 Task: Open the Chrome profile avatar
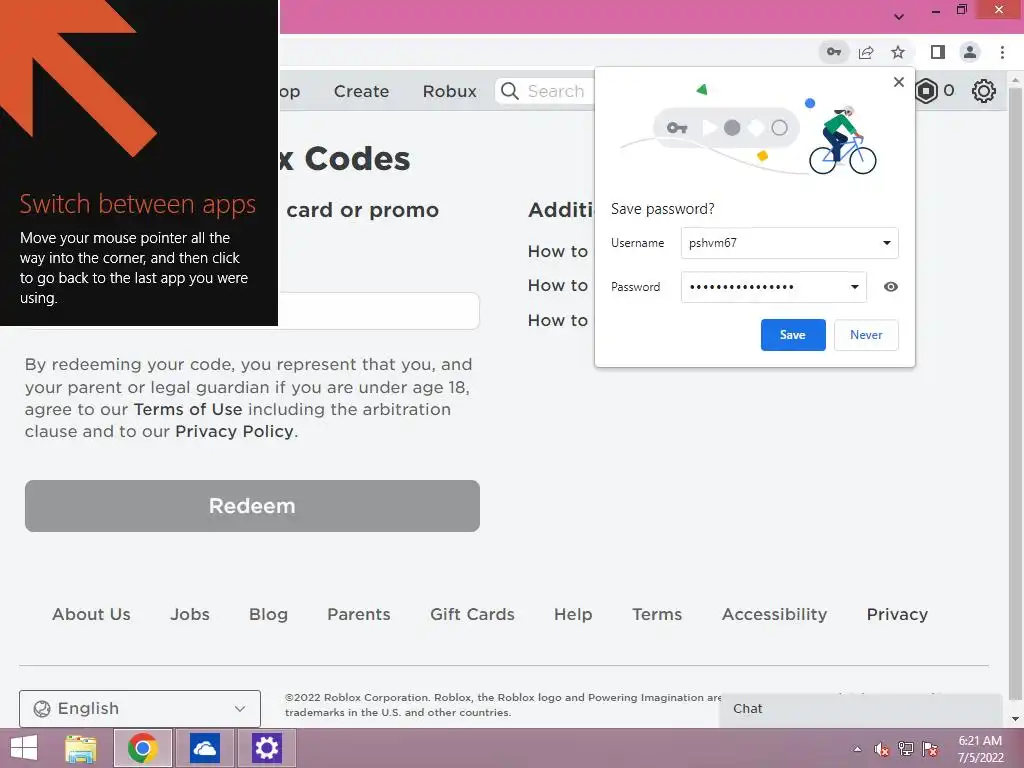point(970,52)
